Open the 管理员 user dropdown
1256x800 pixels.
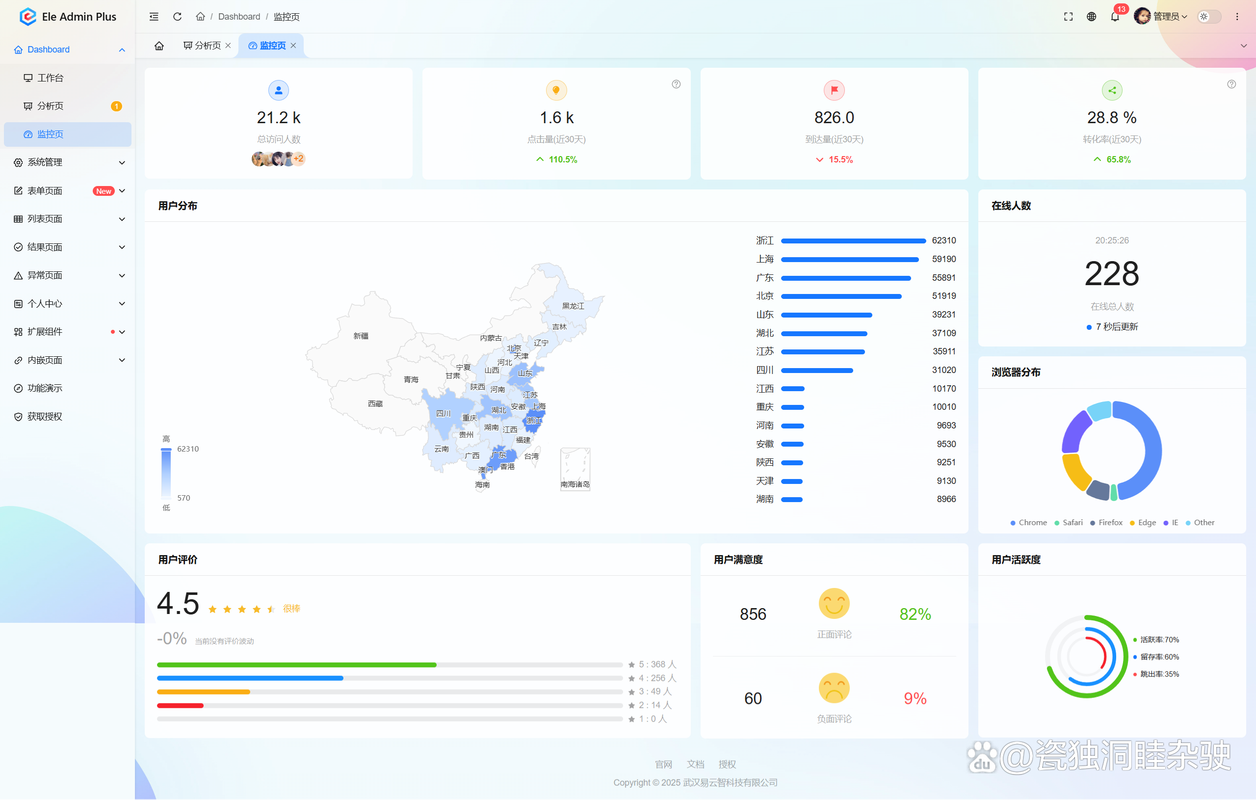coord(1165,16)
